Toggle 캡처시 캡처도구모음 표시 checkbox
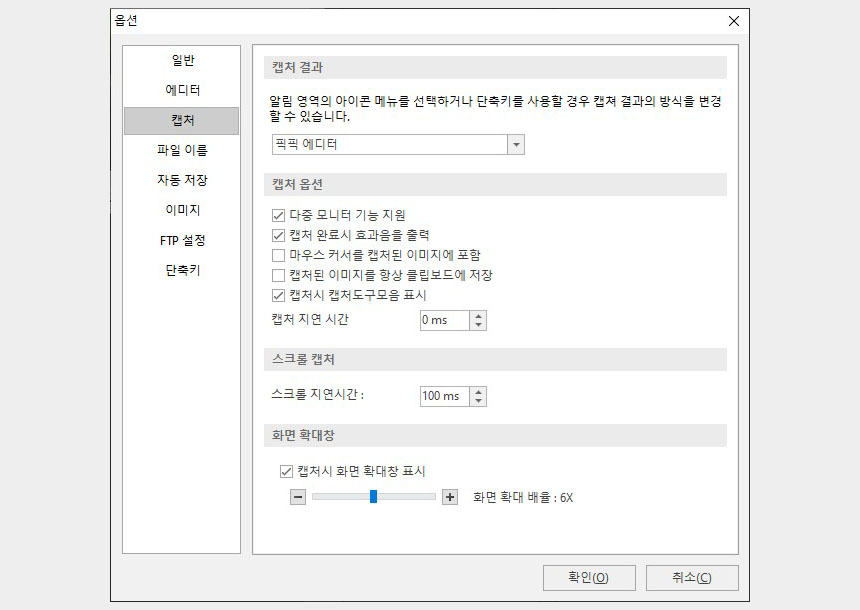Screen dimensions: 860x610 point(278,295)
